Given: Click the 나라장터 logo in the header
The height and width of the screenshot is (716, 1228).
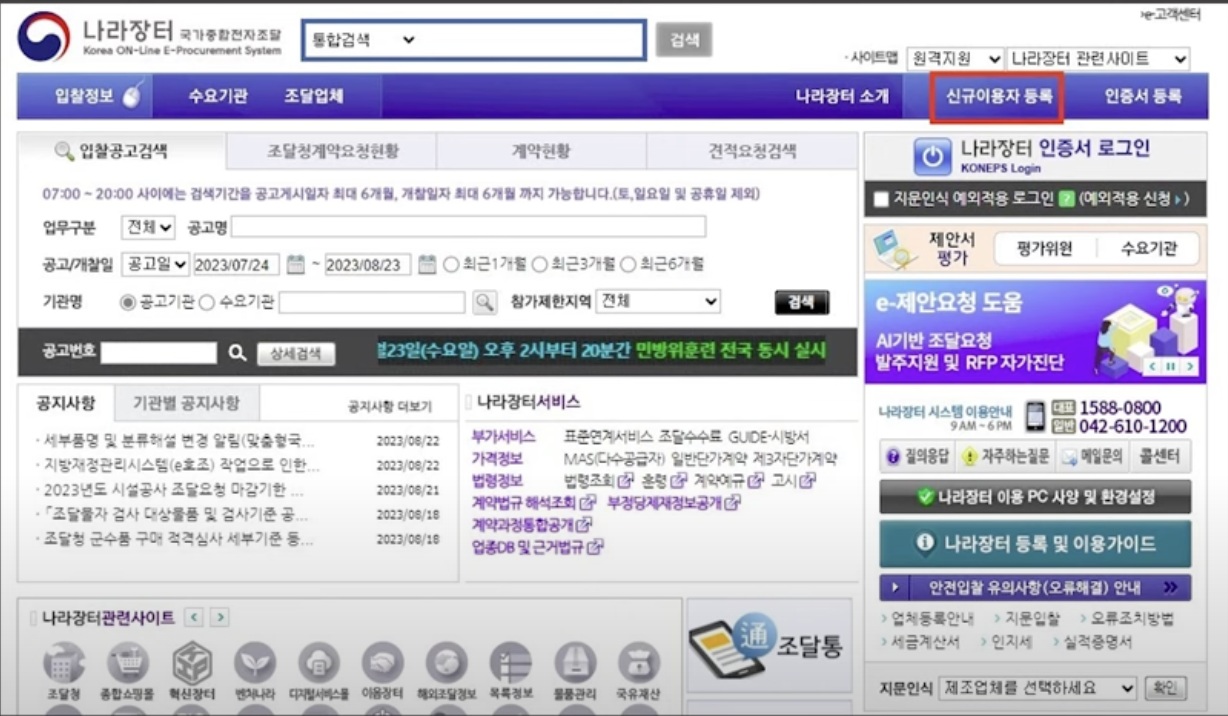Looking at the screenshot, I should [x=150, y=37].
